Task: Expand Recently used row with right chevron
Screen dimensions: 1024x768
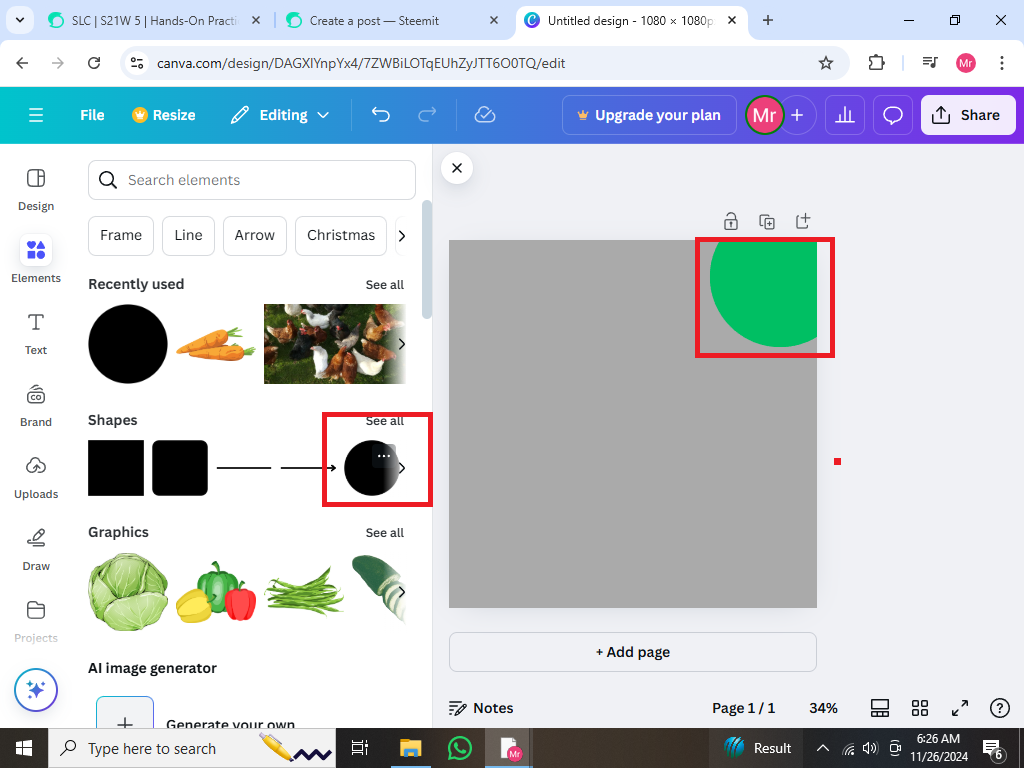Action: point(402,344)
